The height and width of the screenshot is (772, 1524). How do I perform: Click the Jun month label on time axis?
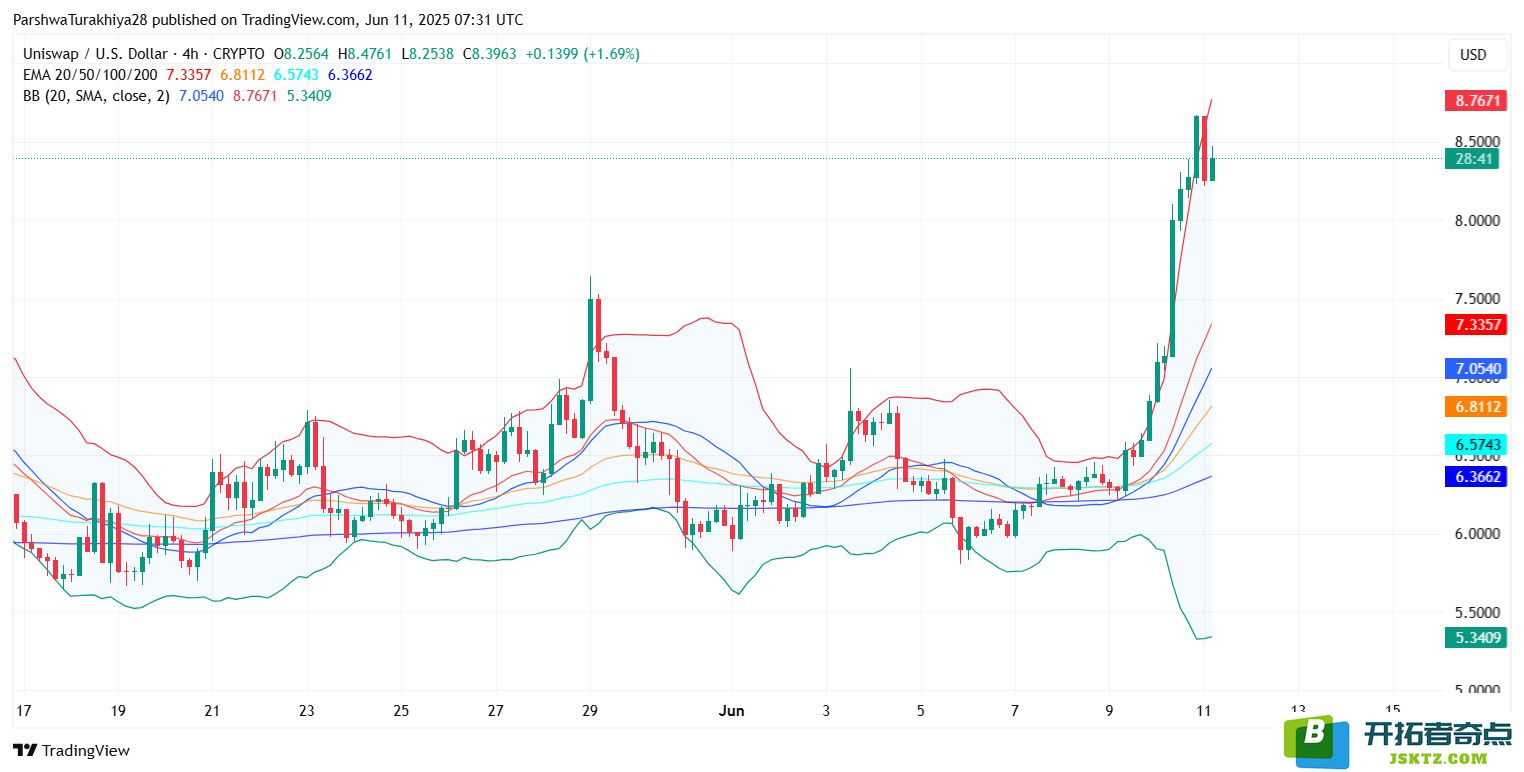732,711
